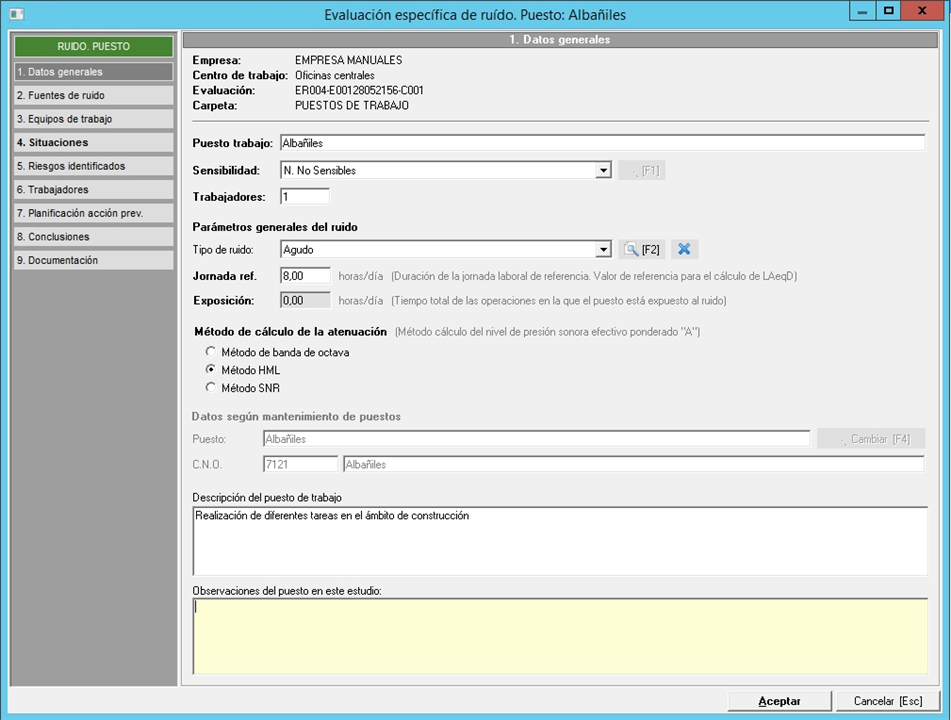Screen dimensions: 951x720
Task: Maximize the evaluation window
Action: (887, 11)
